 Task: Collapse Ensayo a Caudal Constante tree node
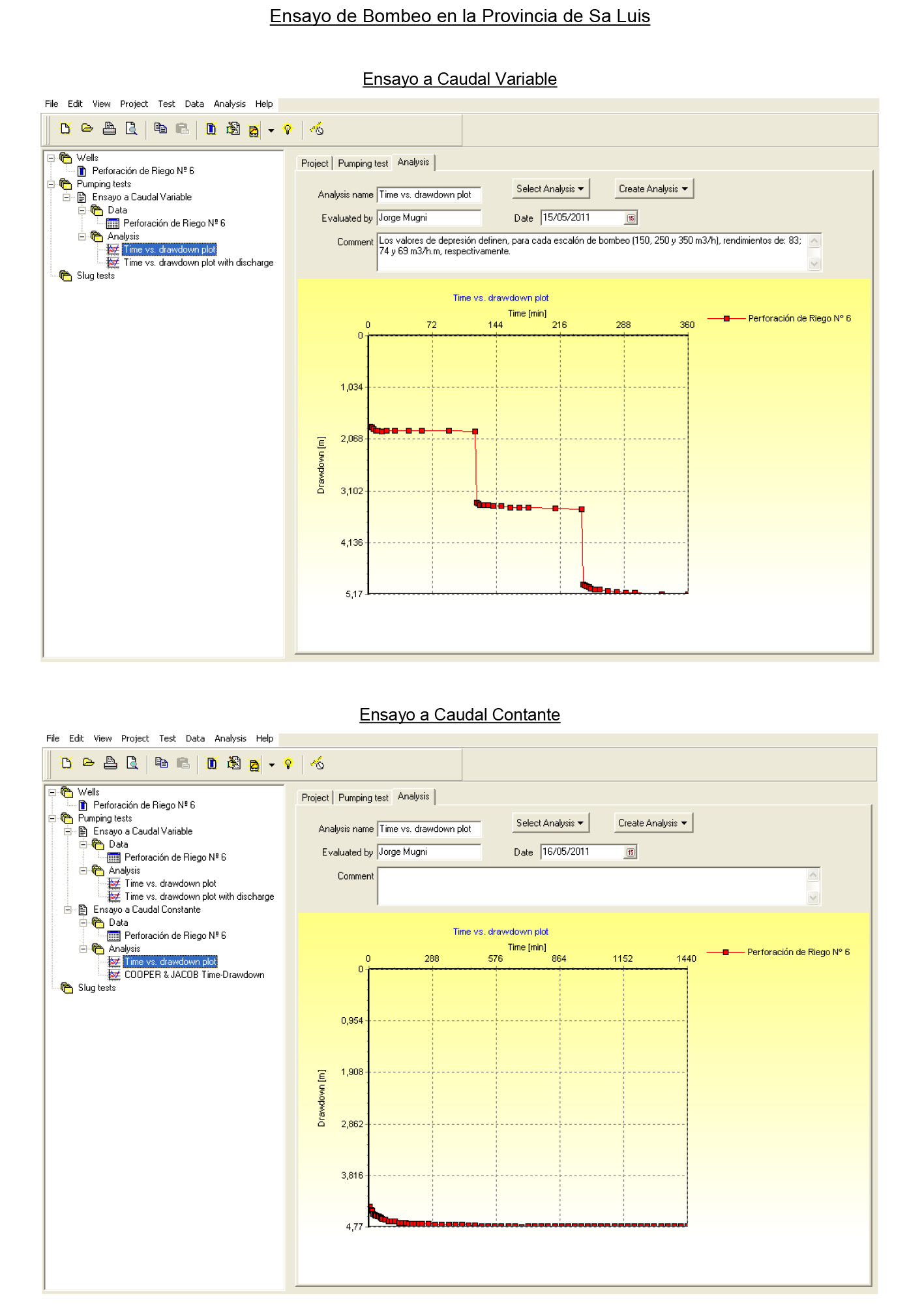(67, 910)
